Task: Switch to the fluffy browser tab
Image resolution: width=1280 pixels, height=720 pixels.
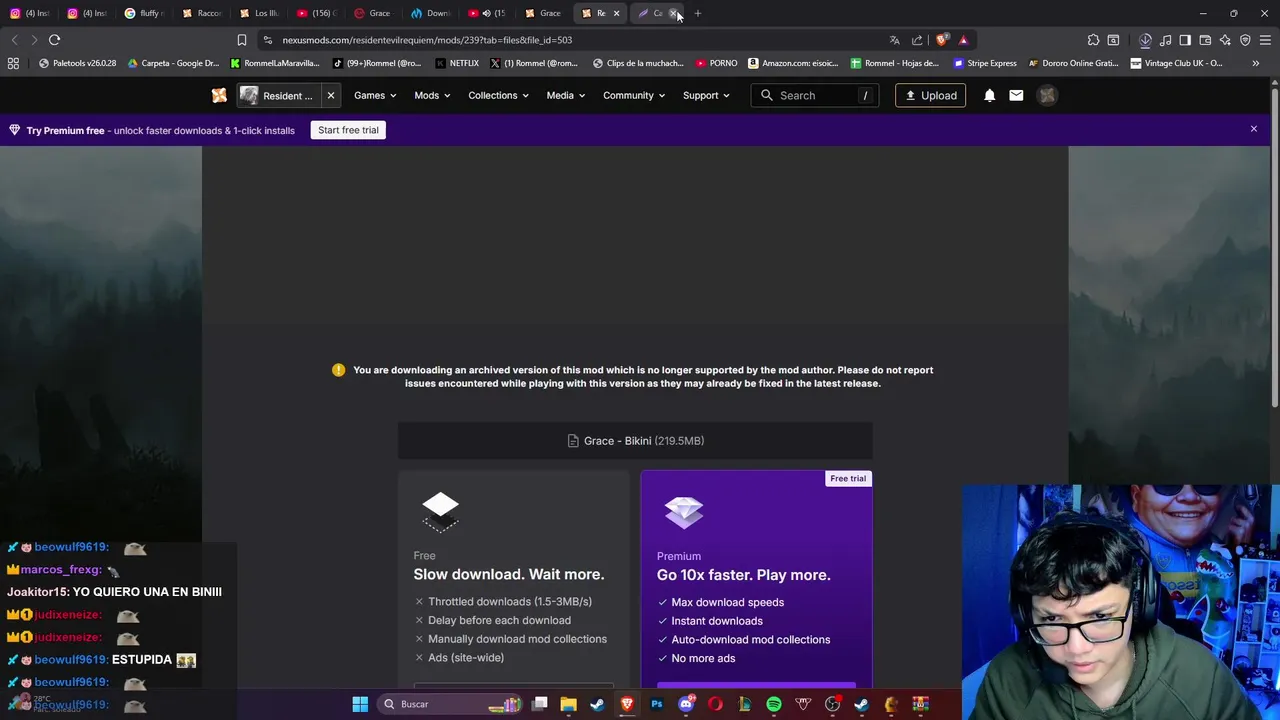Action: (144, 13)
